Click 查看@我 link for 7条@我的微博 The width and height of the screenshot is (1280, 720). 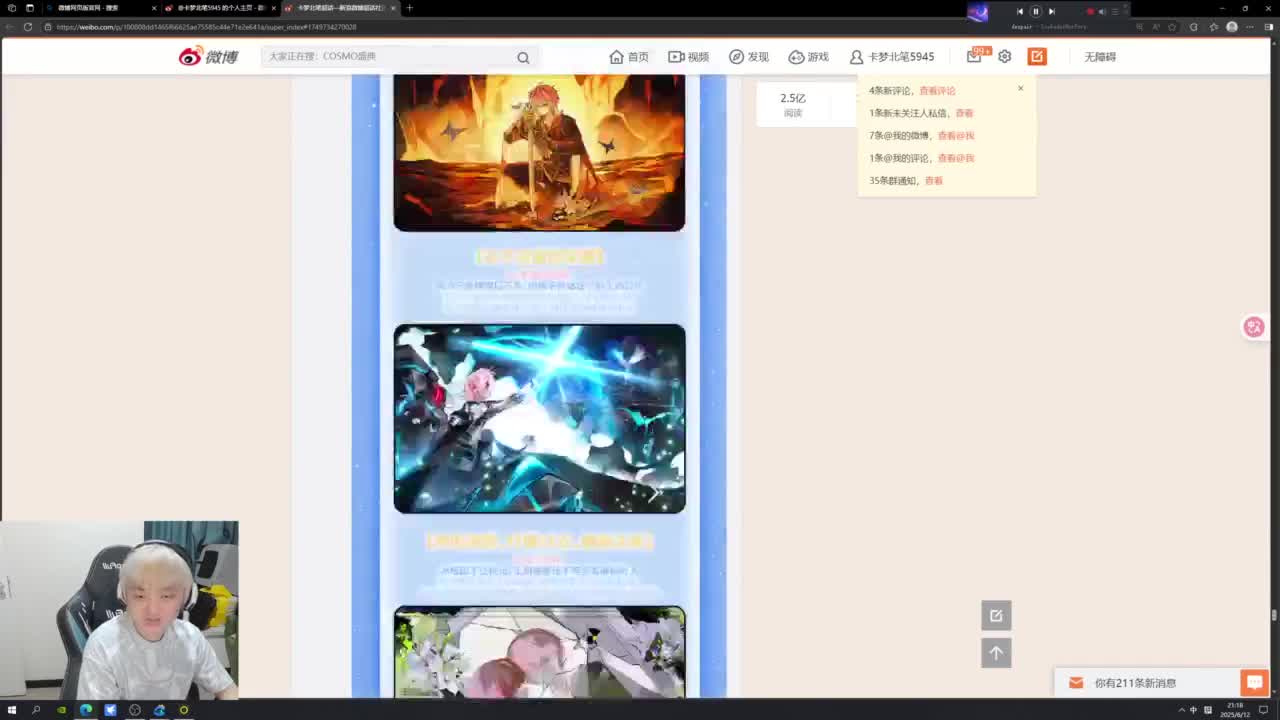point(956,136)
